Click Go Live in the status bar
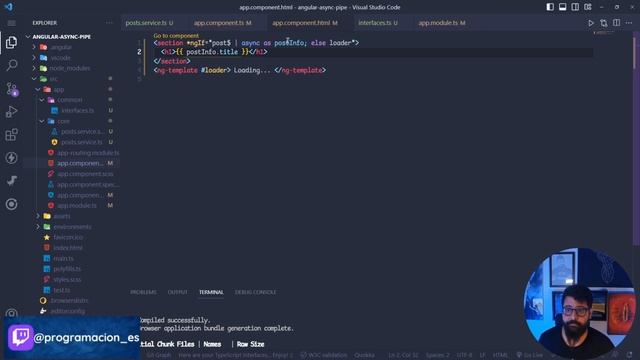Image resolution: width=640 pixels, height=360 pixels. click(x=530, y=355)
